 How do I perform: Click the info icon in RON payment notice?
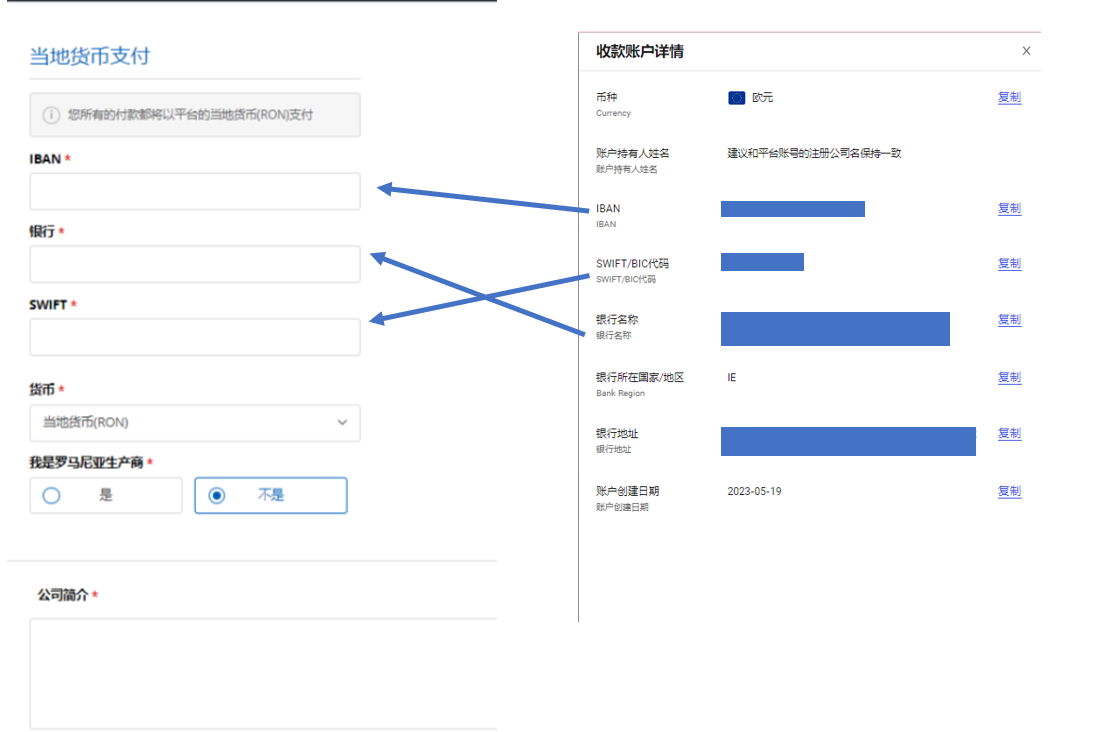50,115
